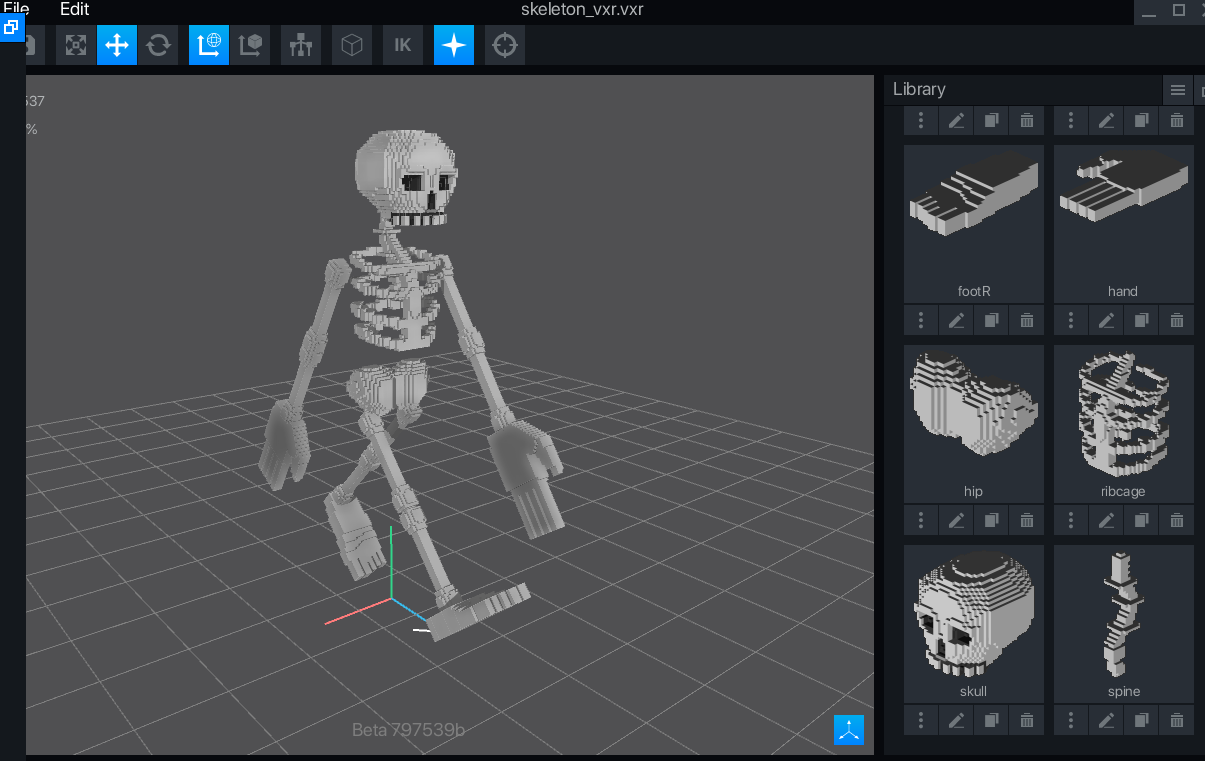Open the Edit menu
Screen dimensions: 1205x761
(74, 10)
